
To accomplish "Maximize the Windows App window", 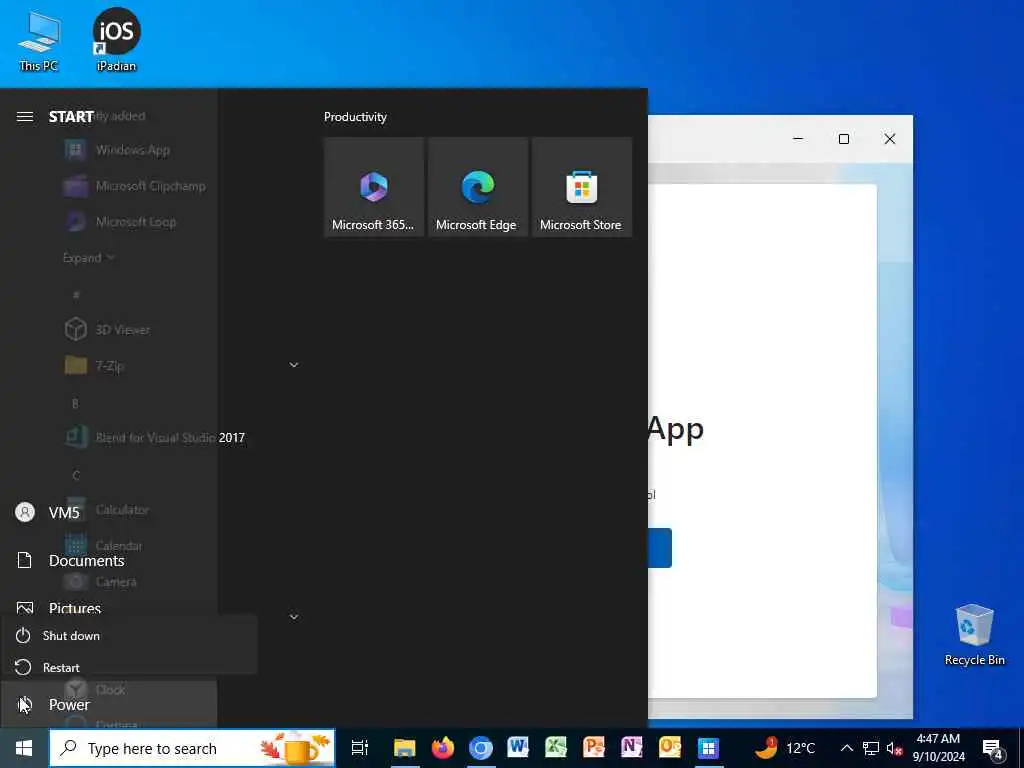I will pyautogui.click(x=844, y=138).
